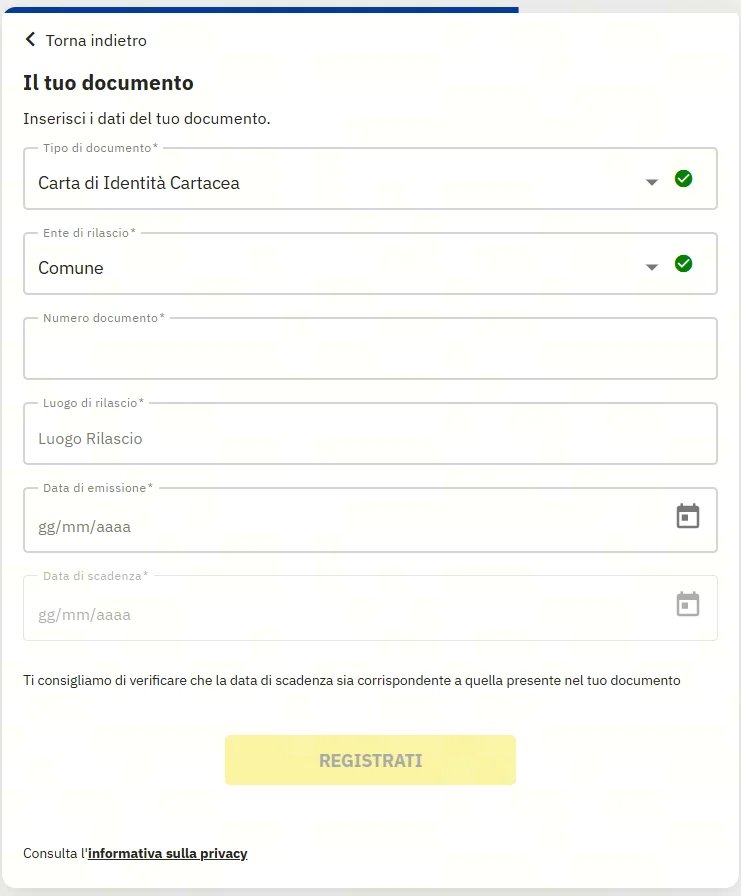Click the Il tuo documento heading
The width and height of the screenshot is (741, 896).
[x=108, y=83]
